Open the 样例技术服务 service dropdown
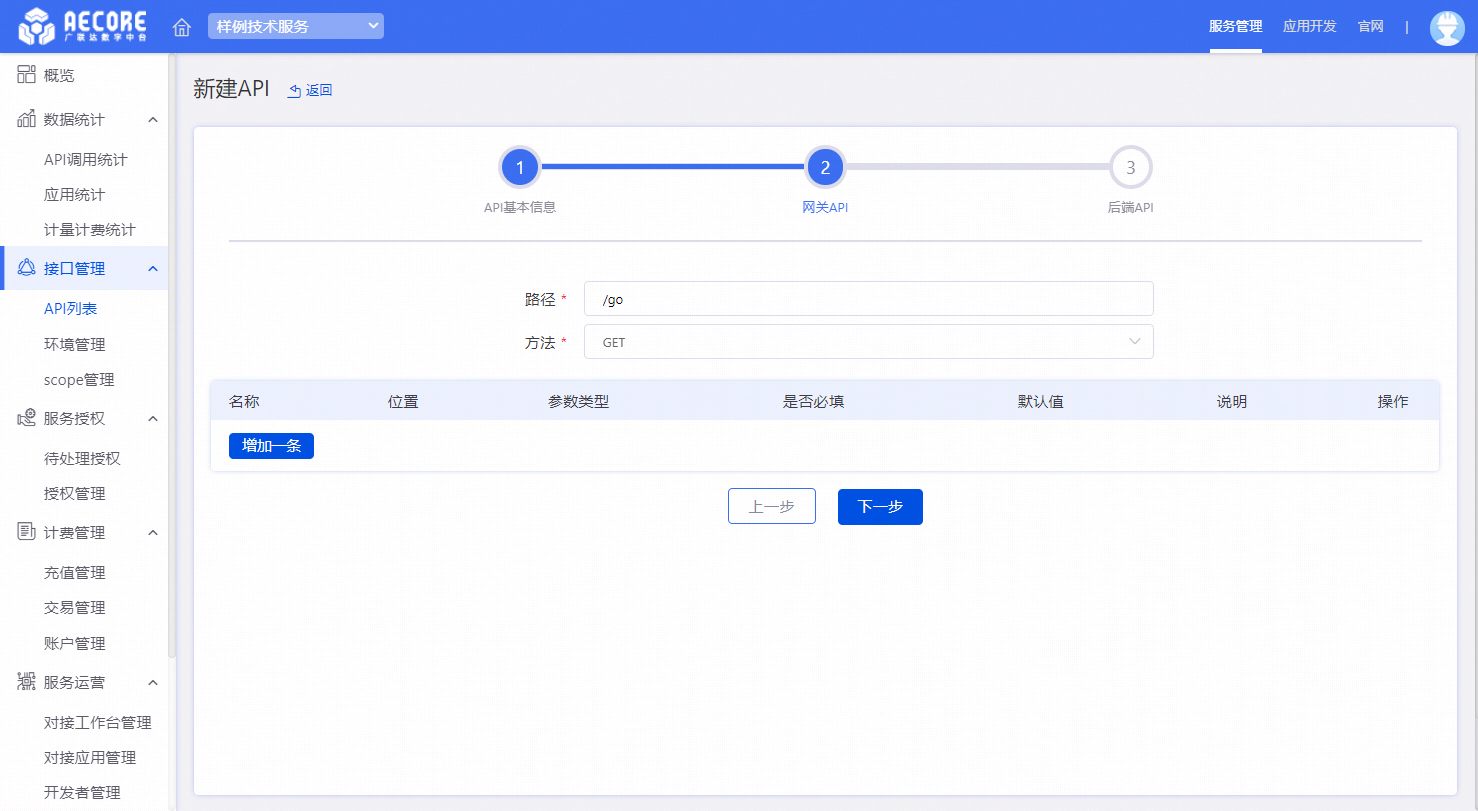 click(295, 27)
